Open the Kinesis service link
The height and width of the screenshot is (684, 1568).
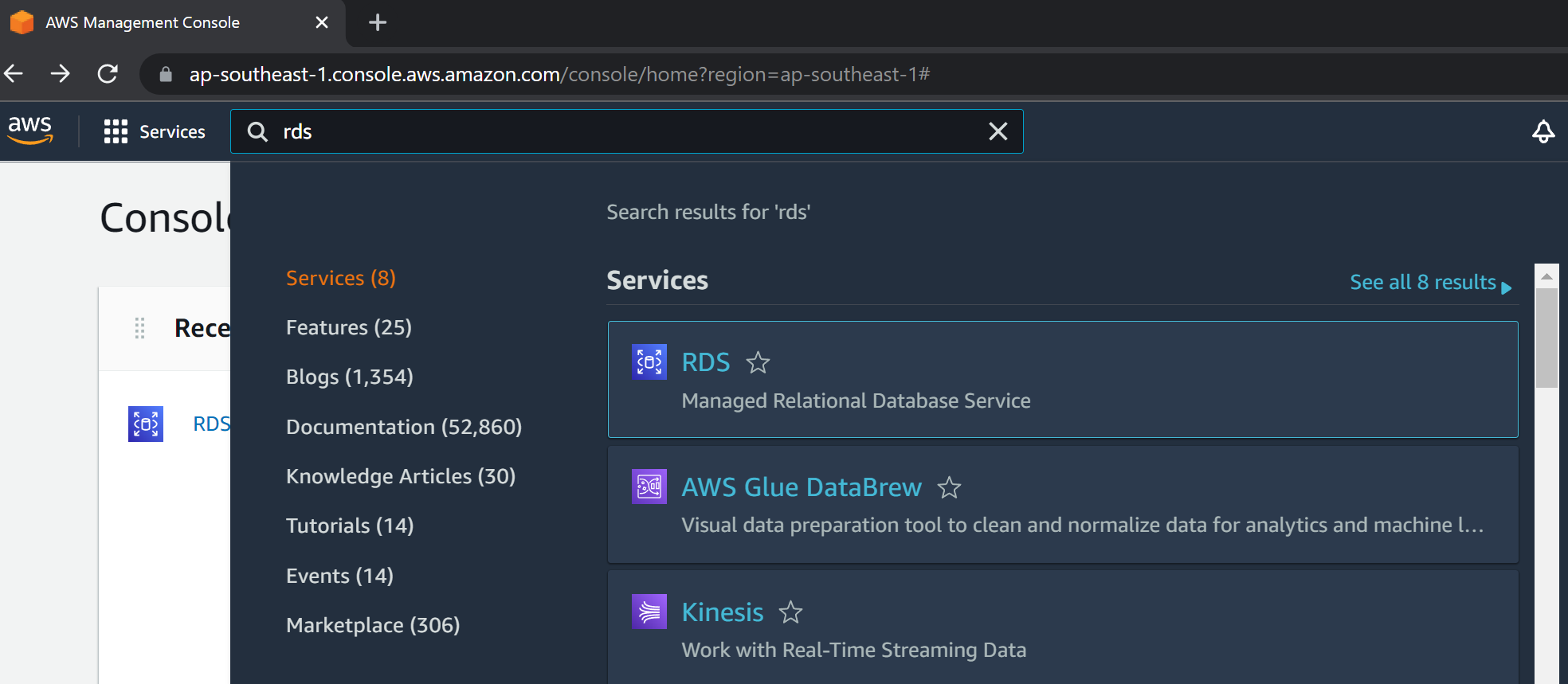tap(722, 612)
